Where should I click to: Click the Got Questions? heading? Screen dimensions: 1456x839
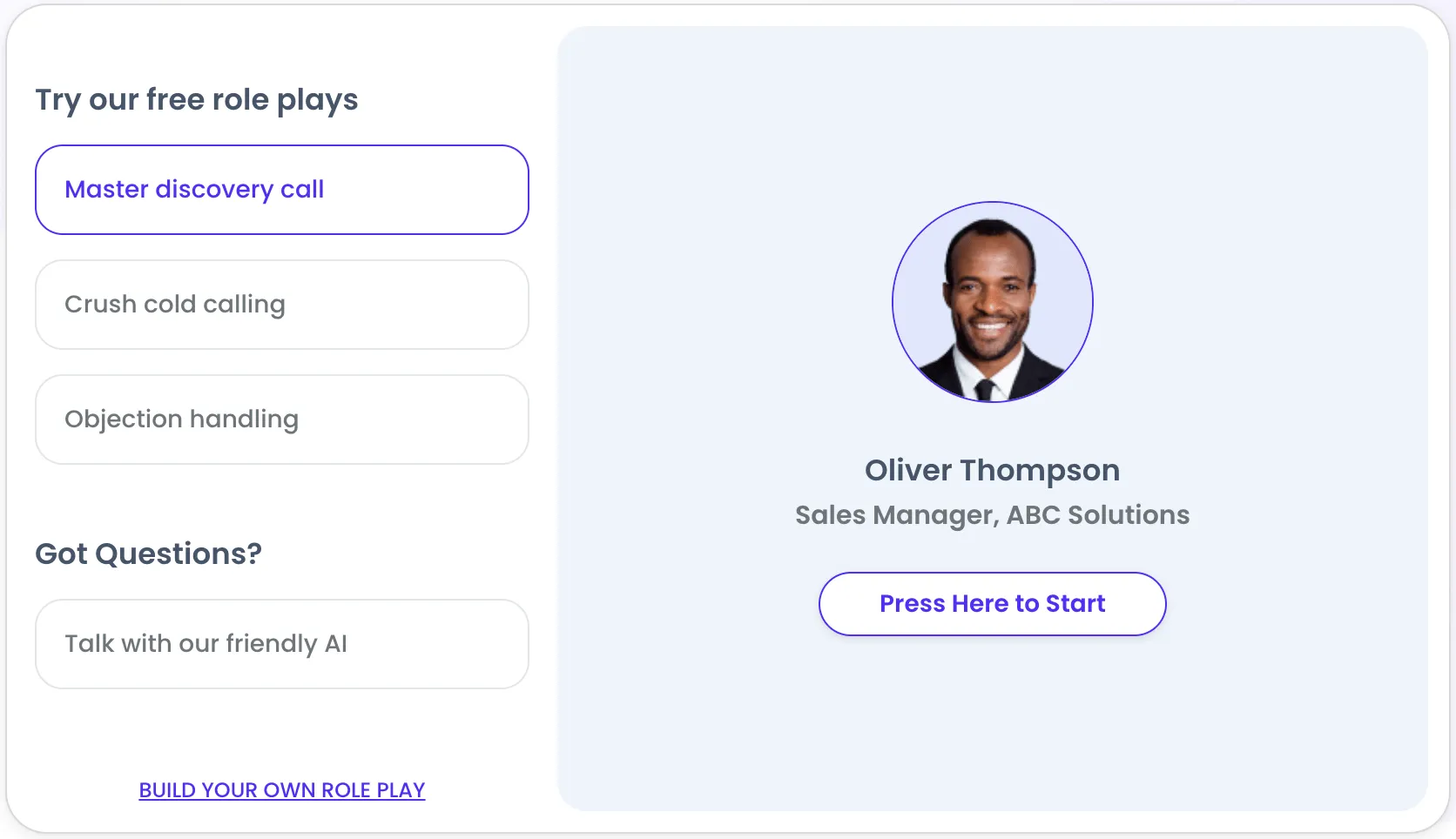[149, 554]
